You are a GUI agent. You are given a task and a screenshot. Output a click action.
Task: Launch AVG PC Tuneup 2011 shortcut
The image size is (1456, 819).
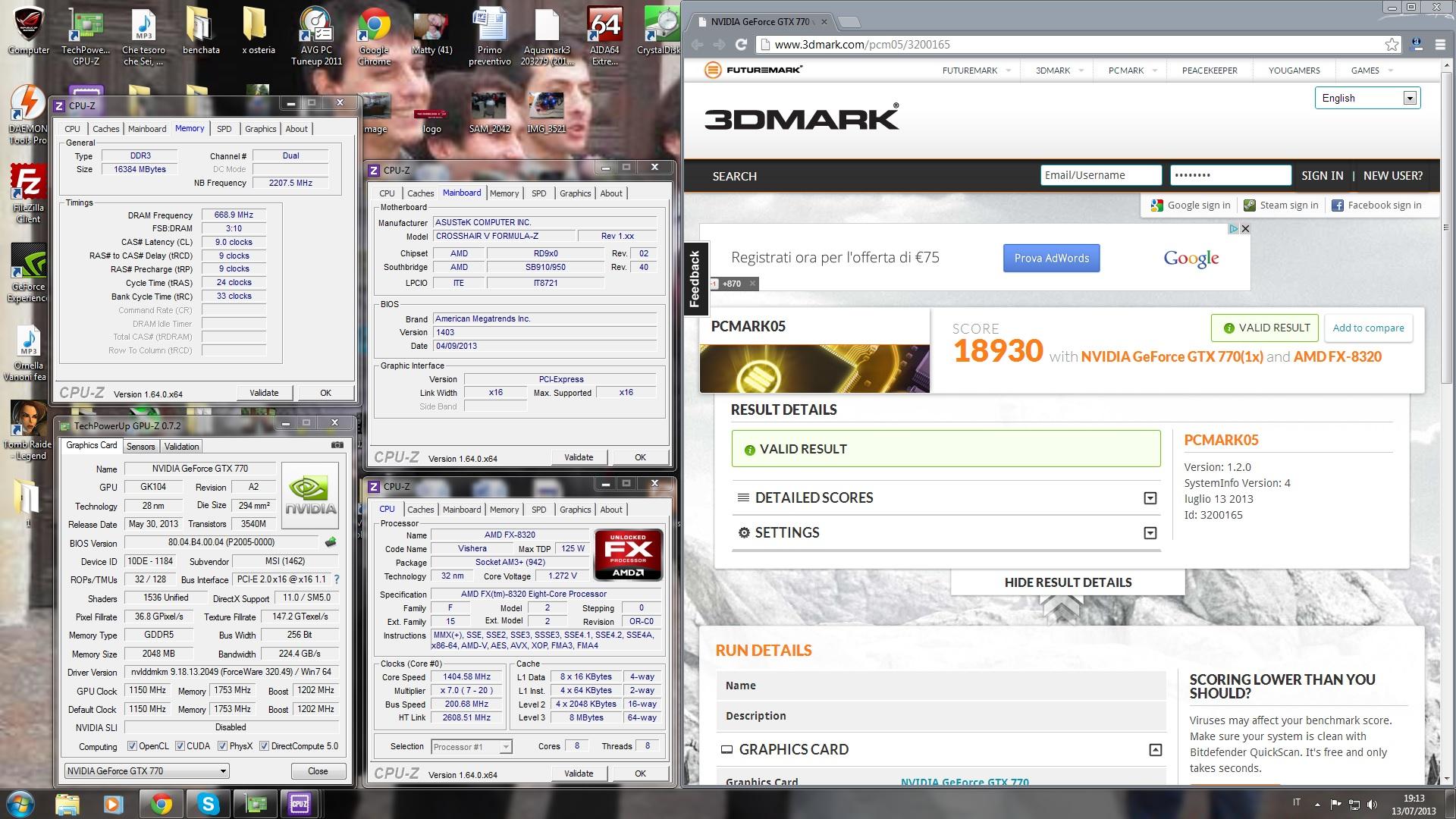[317, 36]
